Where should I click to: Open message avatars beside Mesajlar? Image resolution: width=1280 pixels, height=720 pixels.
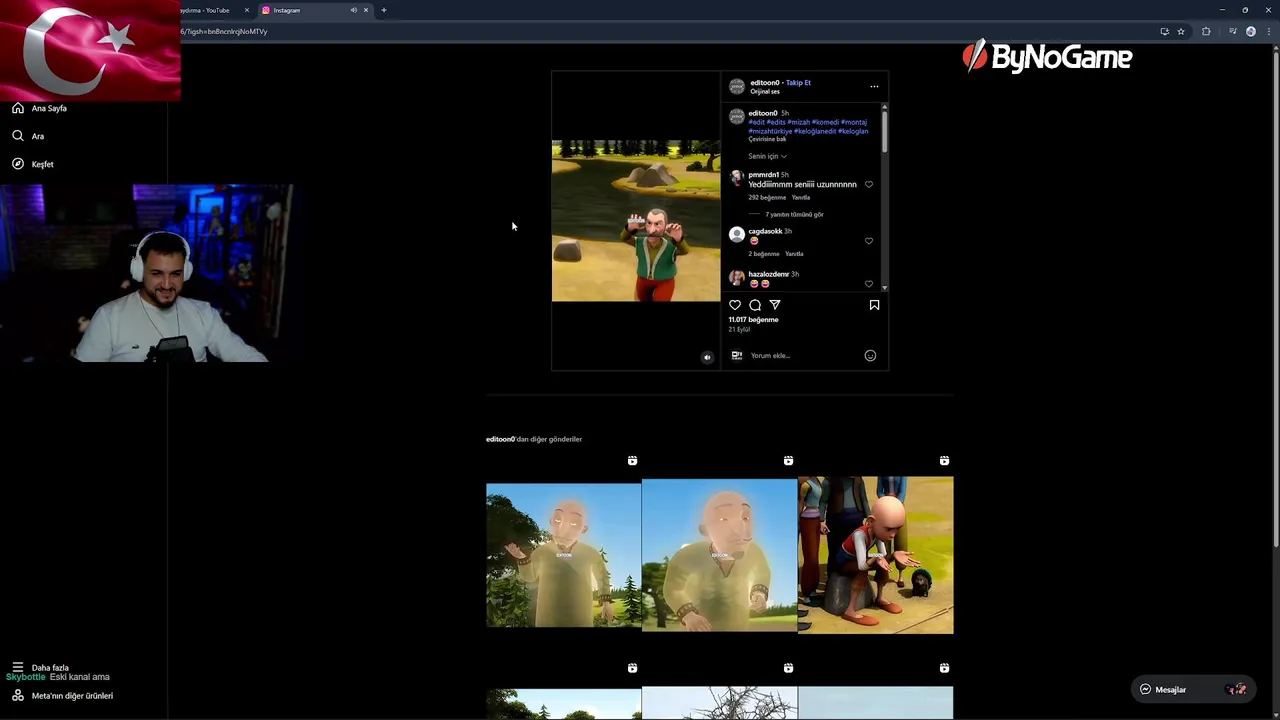(x=1237, y=689)
